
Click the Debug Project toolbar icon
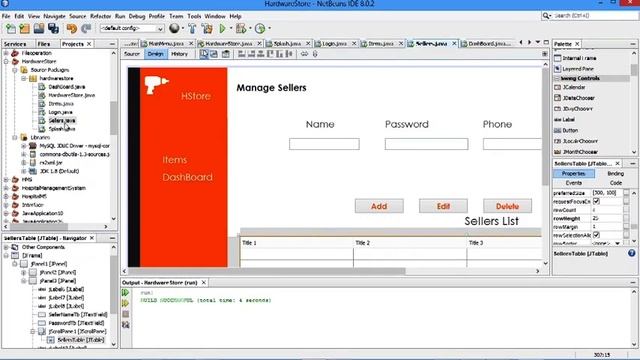point(241,29)
